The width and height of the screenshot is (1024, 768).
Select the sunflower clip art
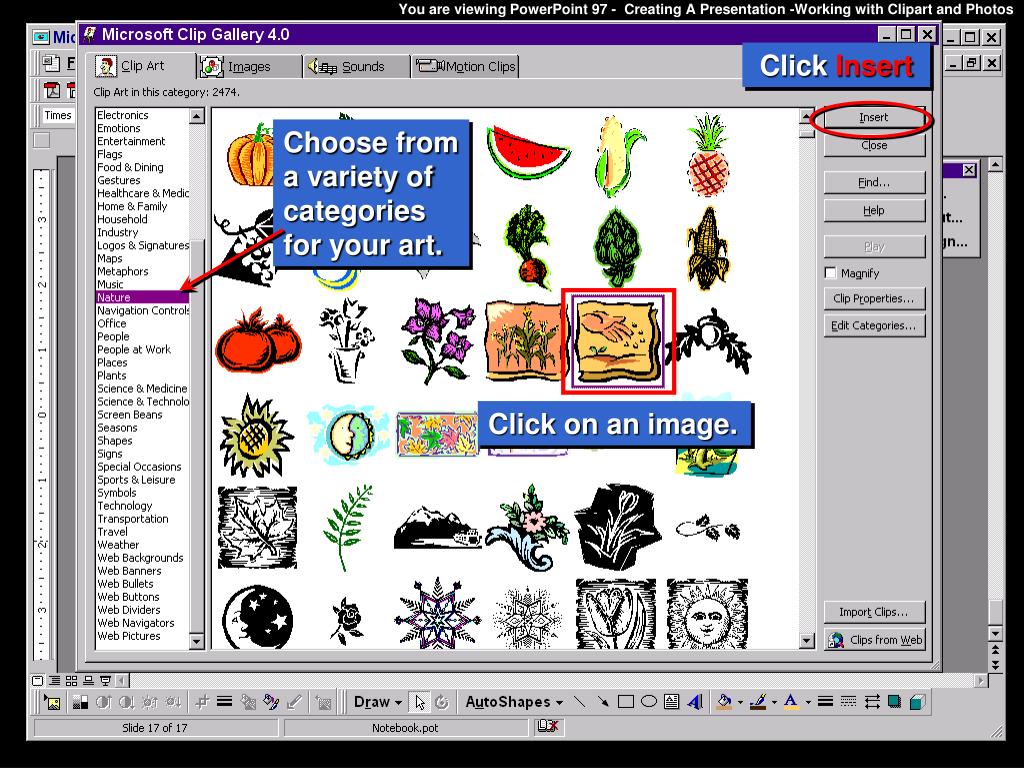[256, 436]
